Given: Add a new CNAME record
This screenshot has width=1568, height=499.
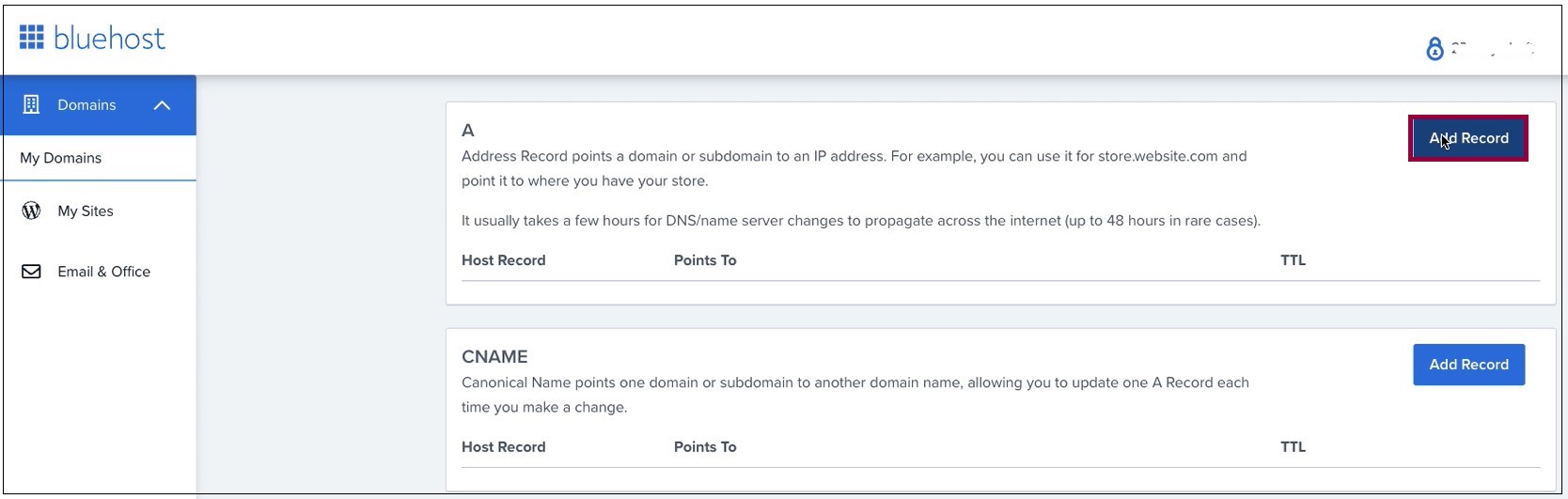Looking at the screenshot, I should click(x=1468, y=365).
